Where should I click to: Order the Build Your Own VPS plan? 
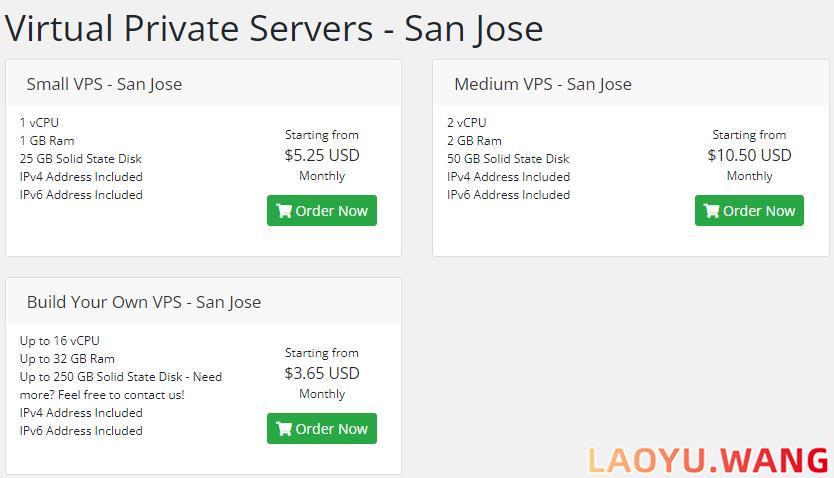[322, 429]
